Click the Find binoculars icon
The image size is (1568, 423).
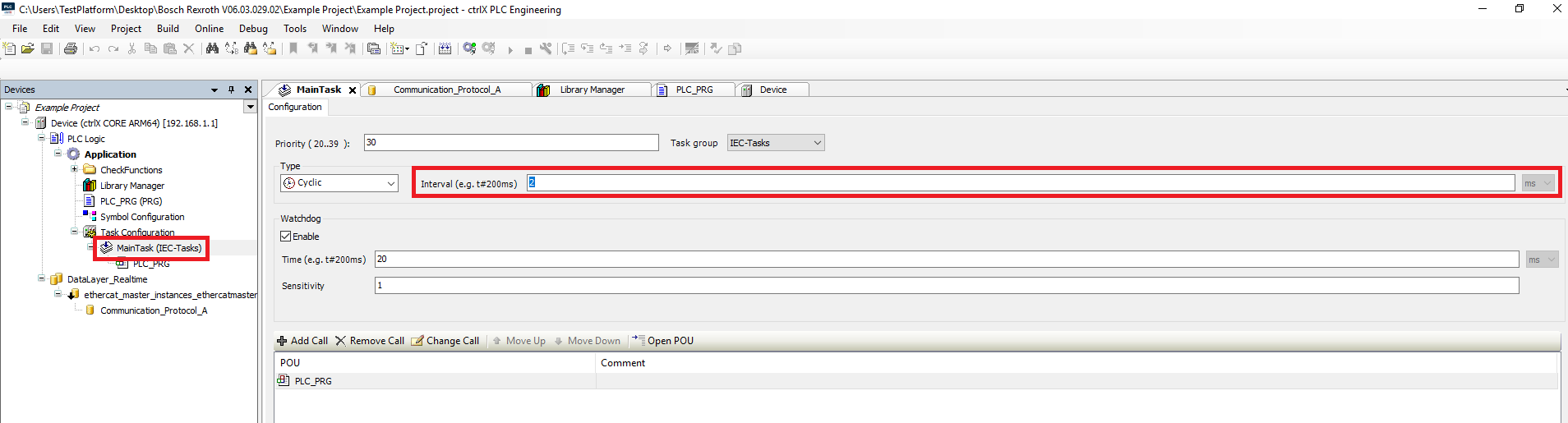[x=212, y=48]
